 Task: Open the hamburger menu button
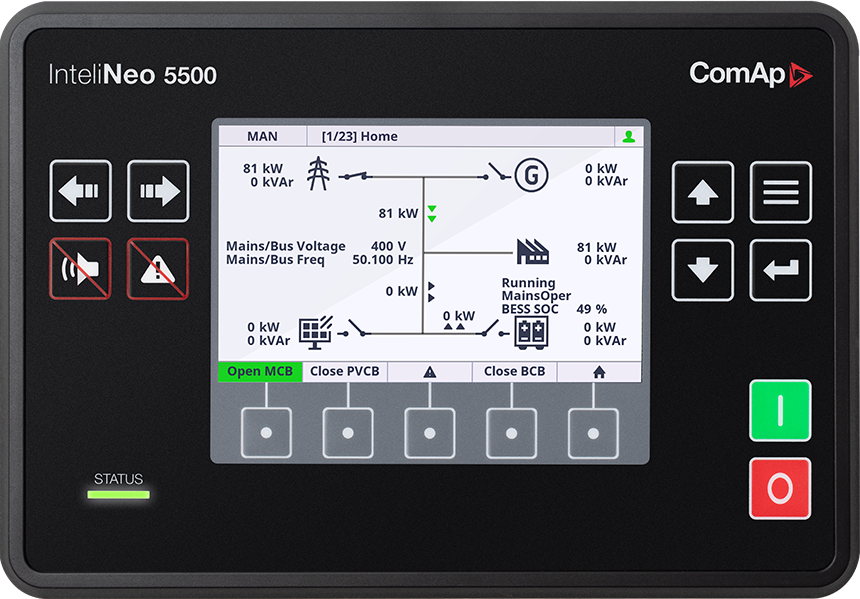click(779, 193)
